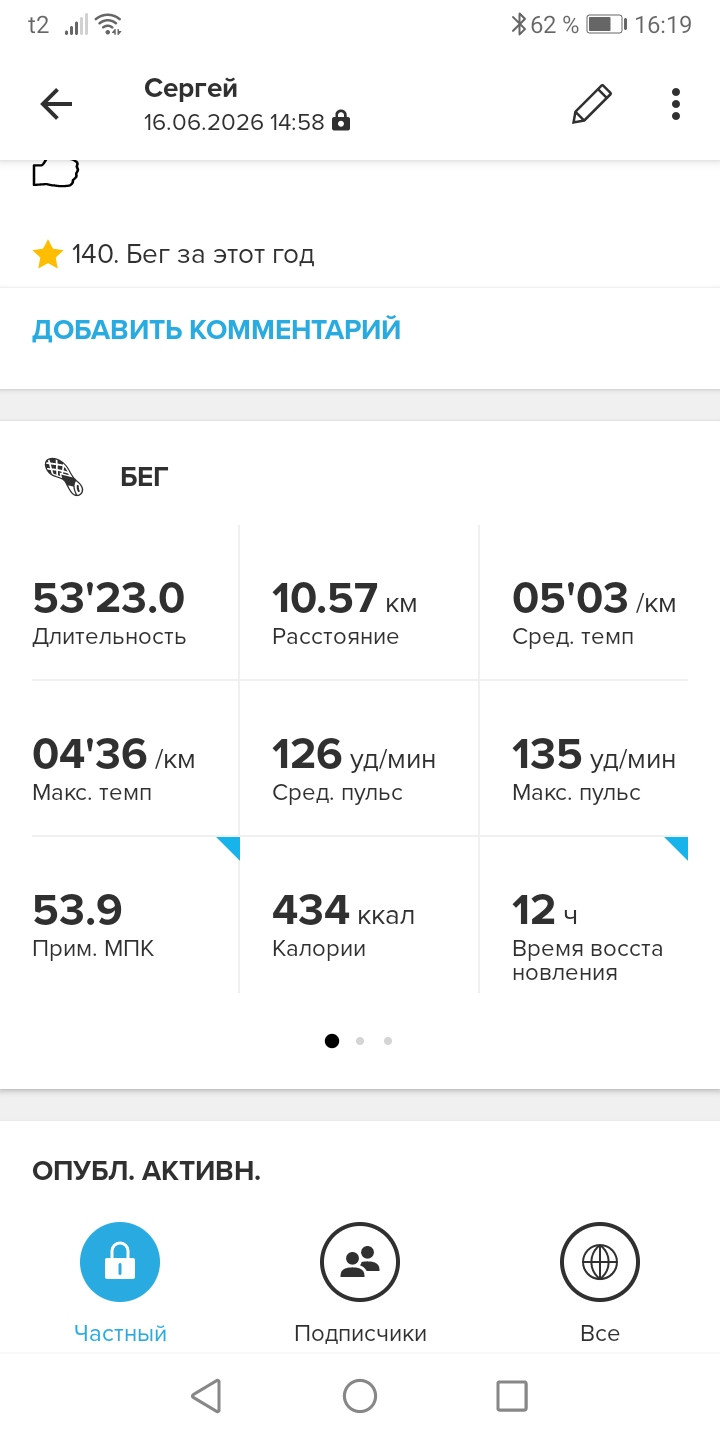Tap the Расстояние 10.57 км tile
This screenshot has width=720, height=1440.
click(x=360, y=603)
